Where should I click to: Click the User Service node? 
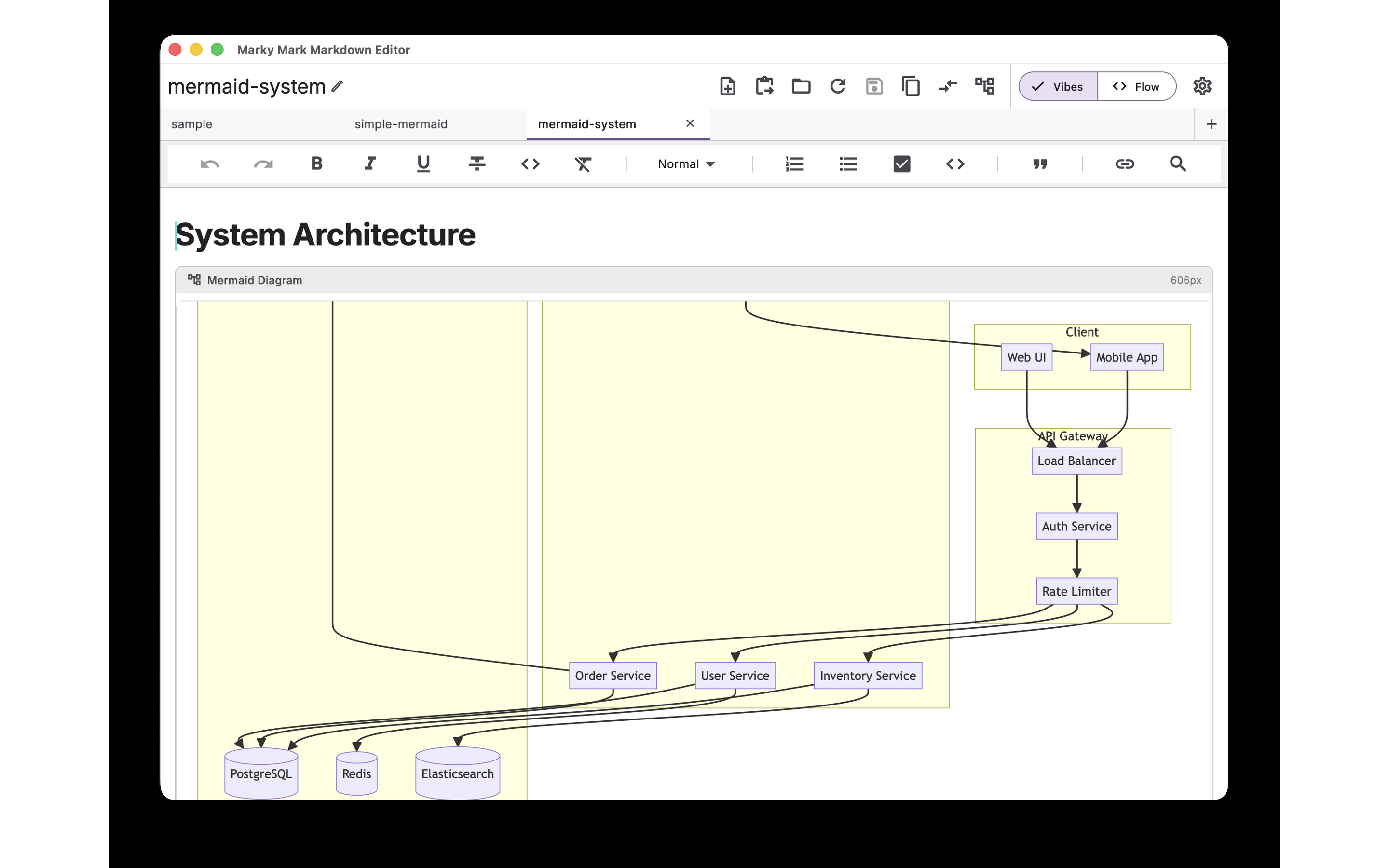(x=735, y=676)
